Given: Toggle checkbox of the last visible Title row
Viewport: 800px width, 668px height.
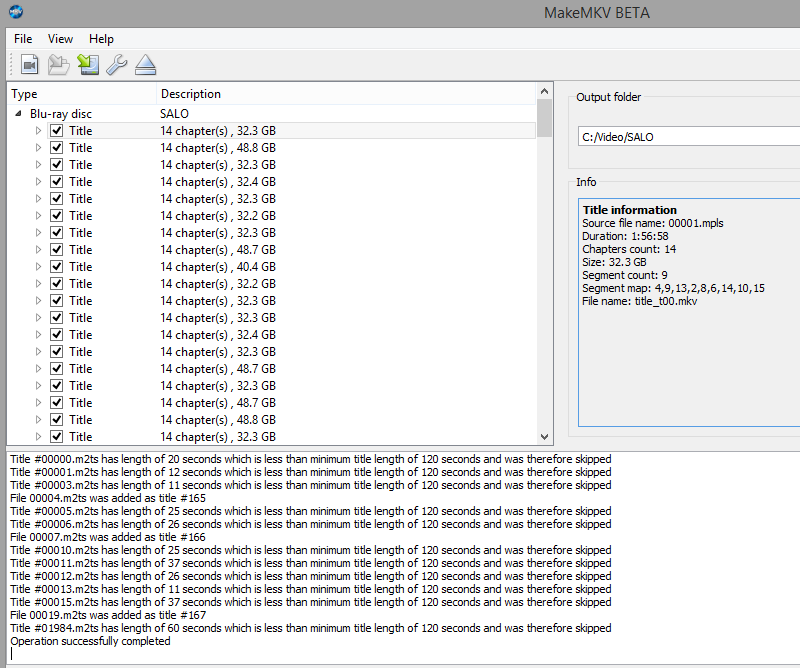Looking at the screenshot, I should pos(57,437).
